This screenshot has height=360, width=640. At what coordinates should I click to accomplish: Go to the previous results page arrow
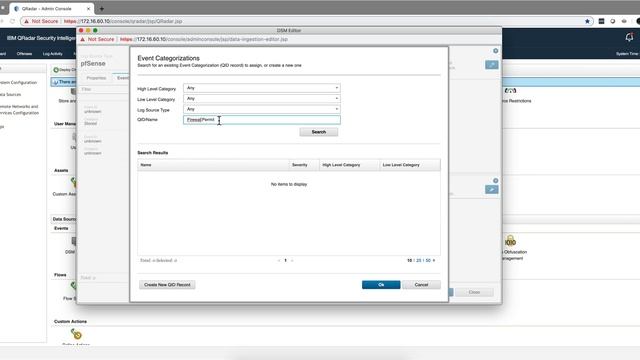coord(279,260)
